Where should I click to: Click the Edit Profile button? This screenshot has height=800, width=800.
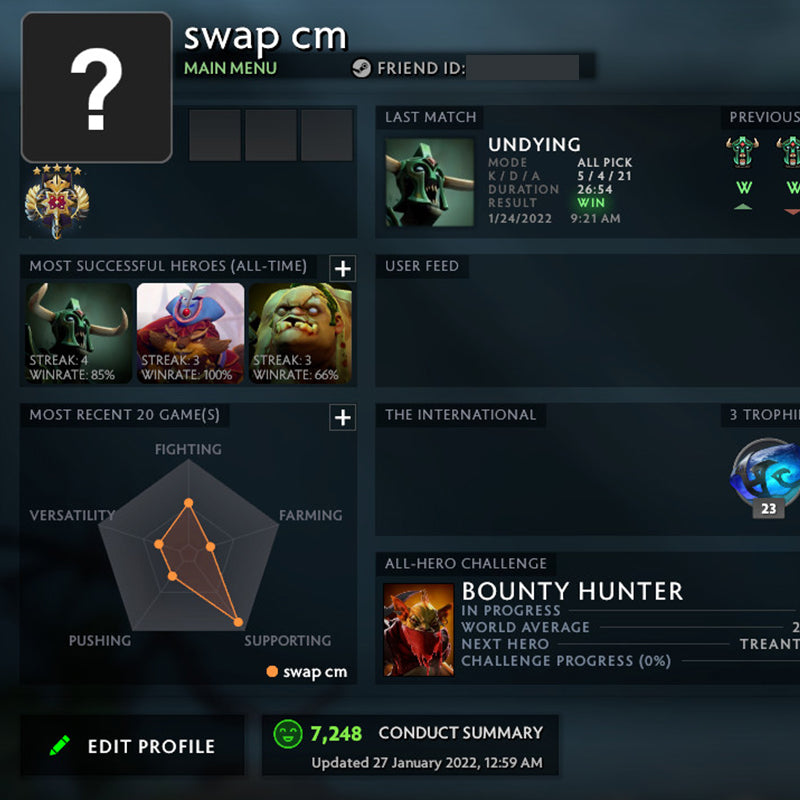coord(132,745)
